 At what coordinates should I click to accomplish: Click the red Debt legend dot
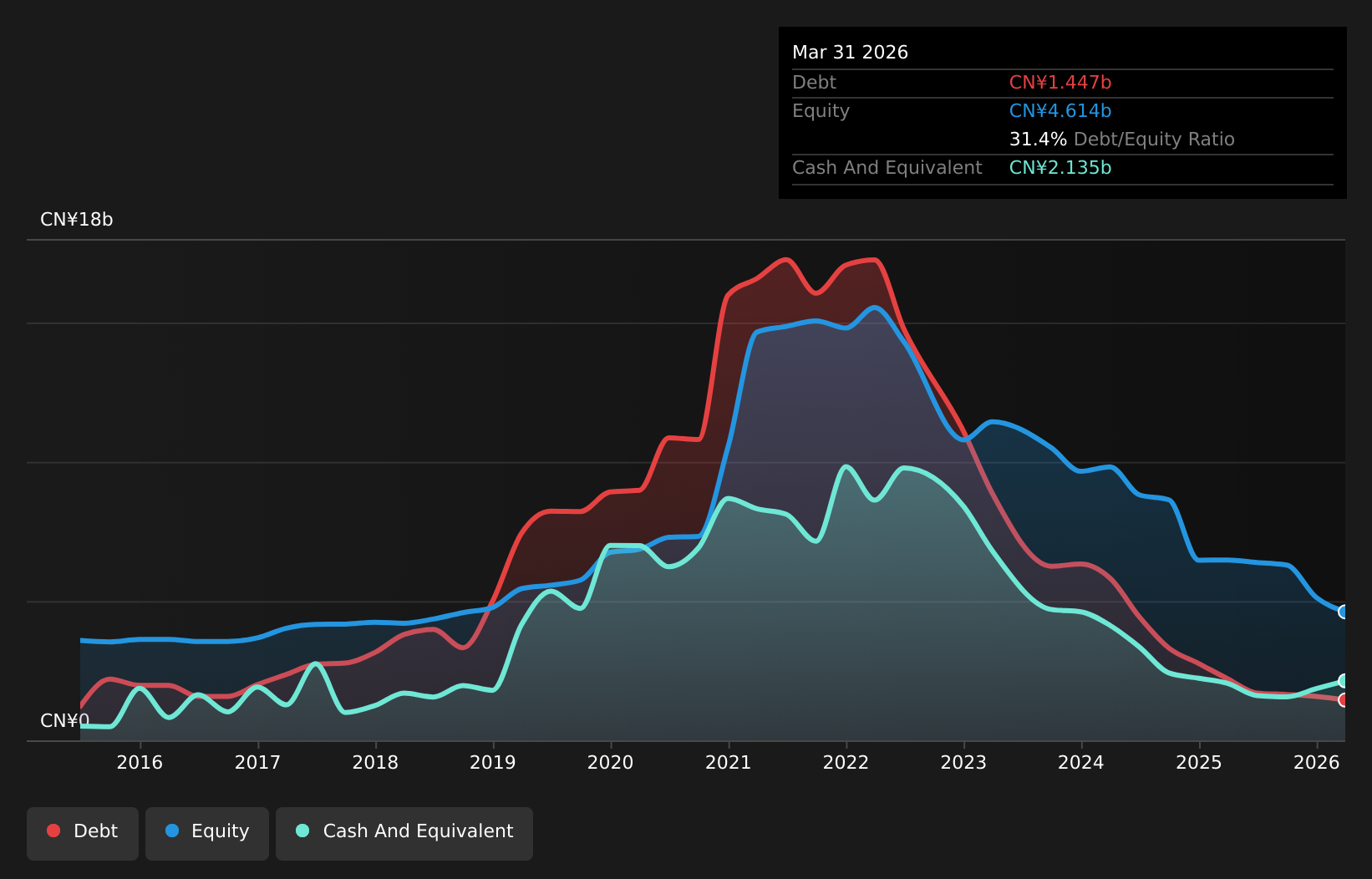[53, 831]
